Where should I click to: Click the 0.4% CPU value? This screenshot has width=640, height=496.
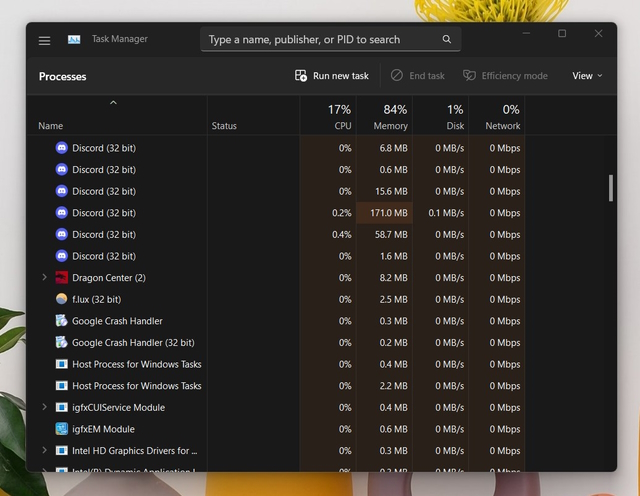342,234
